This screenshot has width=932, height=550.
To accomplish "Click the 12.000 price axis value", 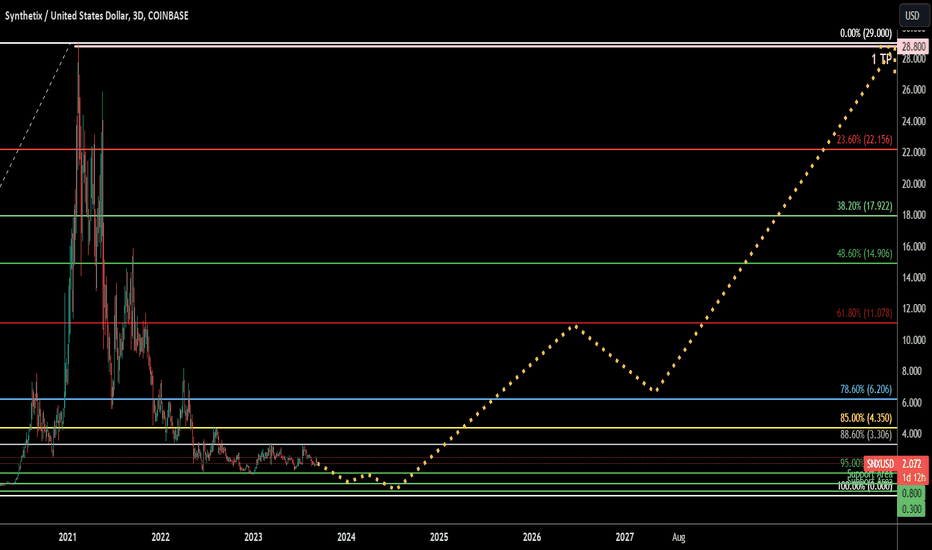I will pos(914,309).
